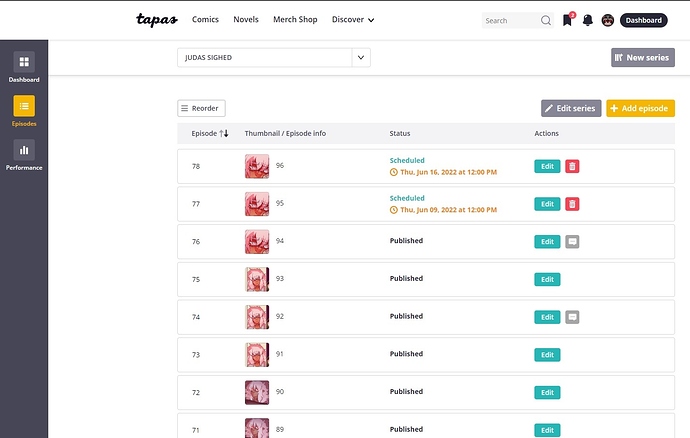Viewport: 690px width, 438px height.
Task: Delete scheduled episode 77 via trash icon
Action: pyautogui.click(x=572, y=204)
